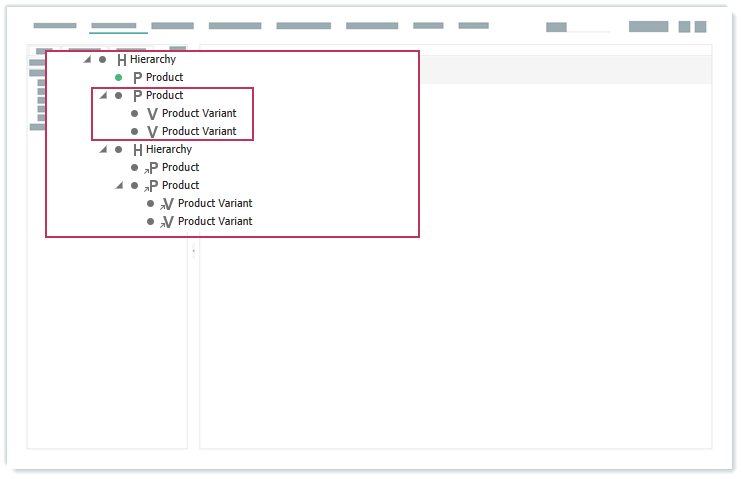Click the P icon of the green-dot Product
742x479 pixels.
(x=137, y=78)
